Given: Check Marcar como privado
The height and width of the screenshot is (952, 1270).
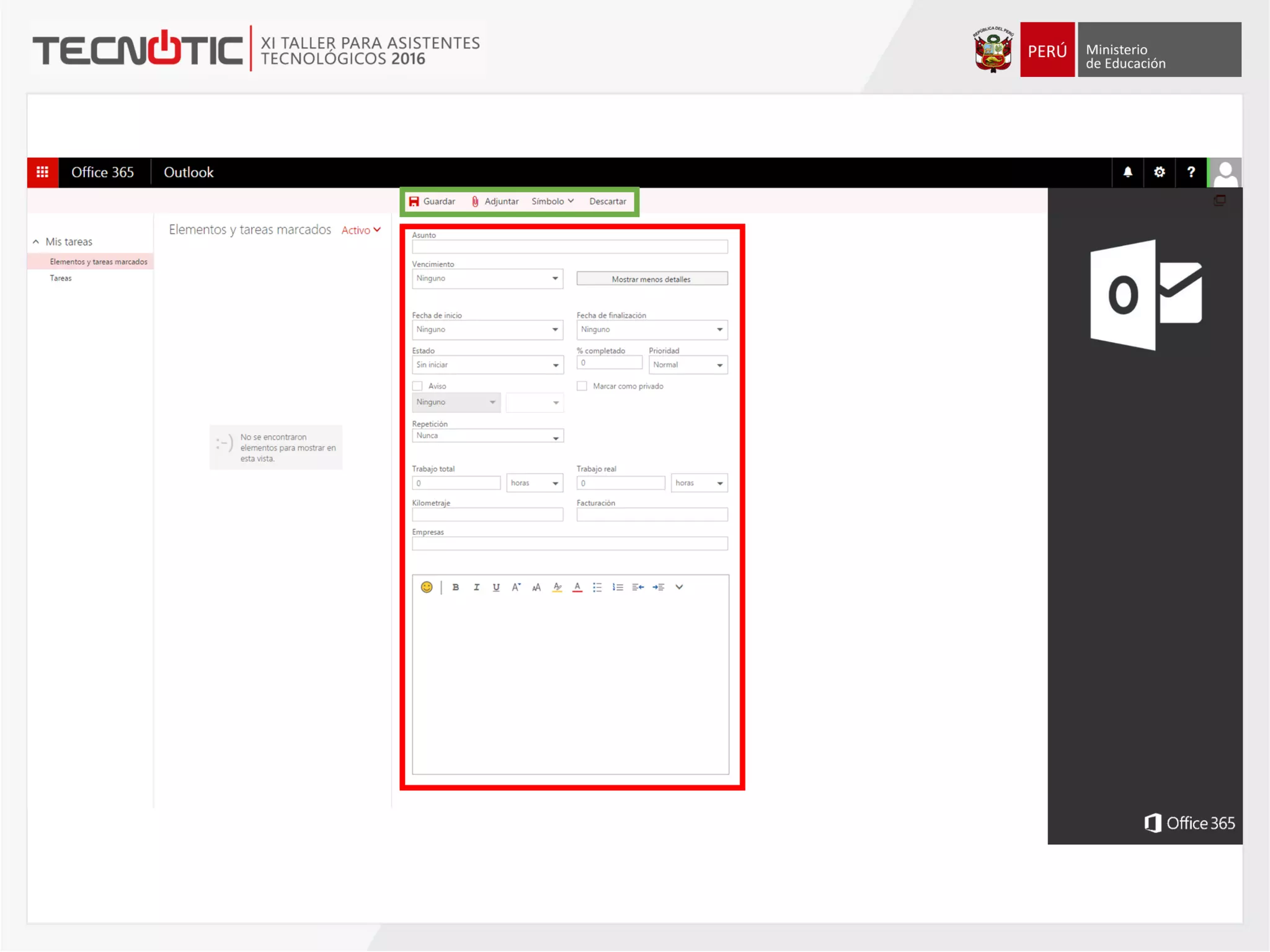Looking at the screenshot, I should (582, 386).
